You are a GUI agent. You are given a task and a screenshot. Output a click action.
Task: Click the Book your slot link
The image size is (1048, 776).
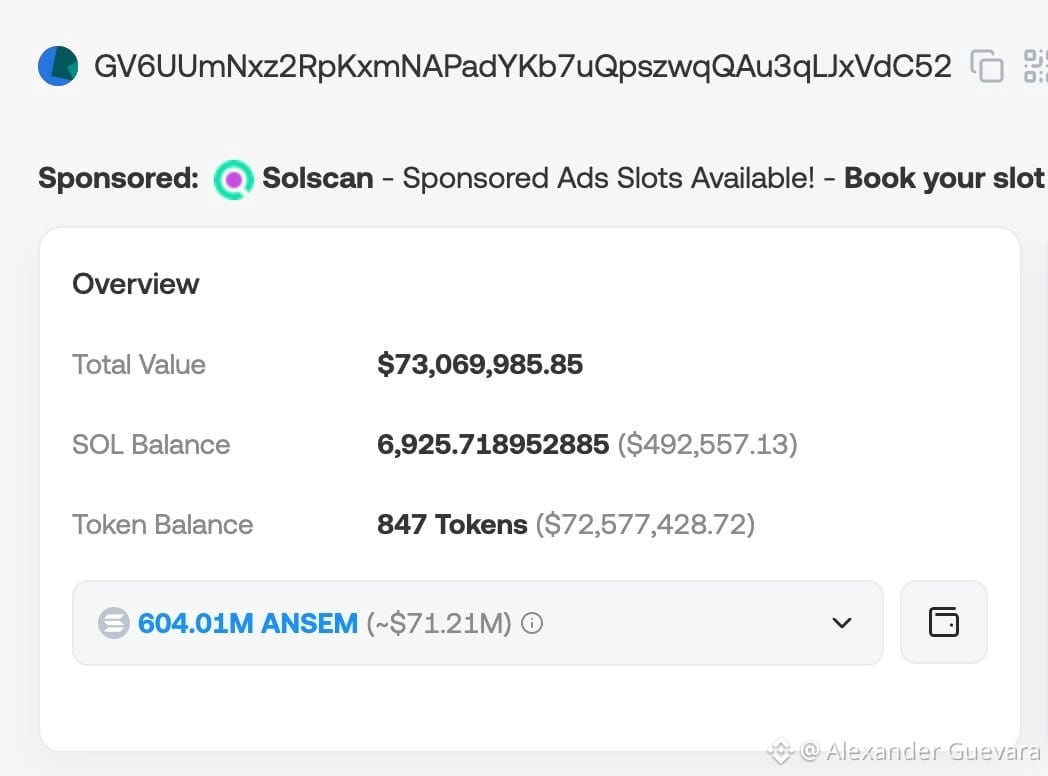[944, 178]
